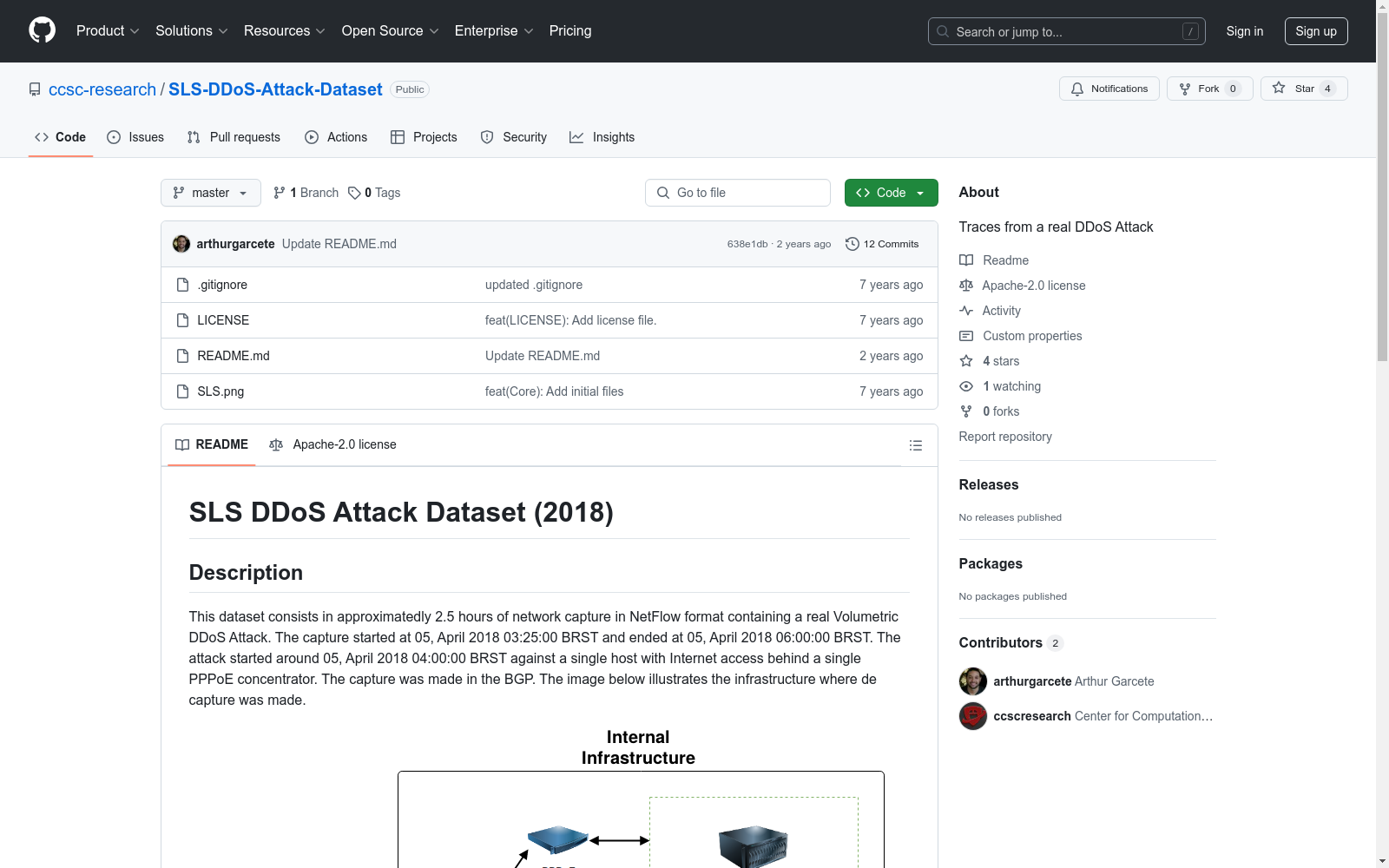Open arthurgarcete's contributor avatar
Screen dimensions: 1389x868
pyautogui.click(x=973, y=681)
